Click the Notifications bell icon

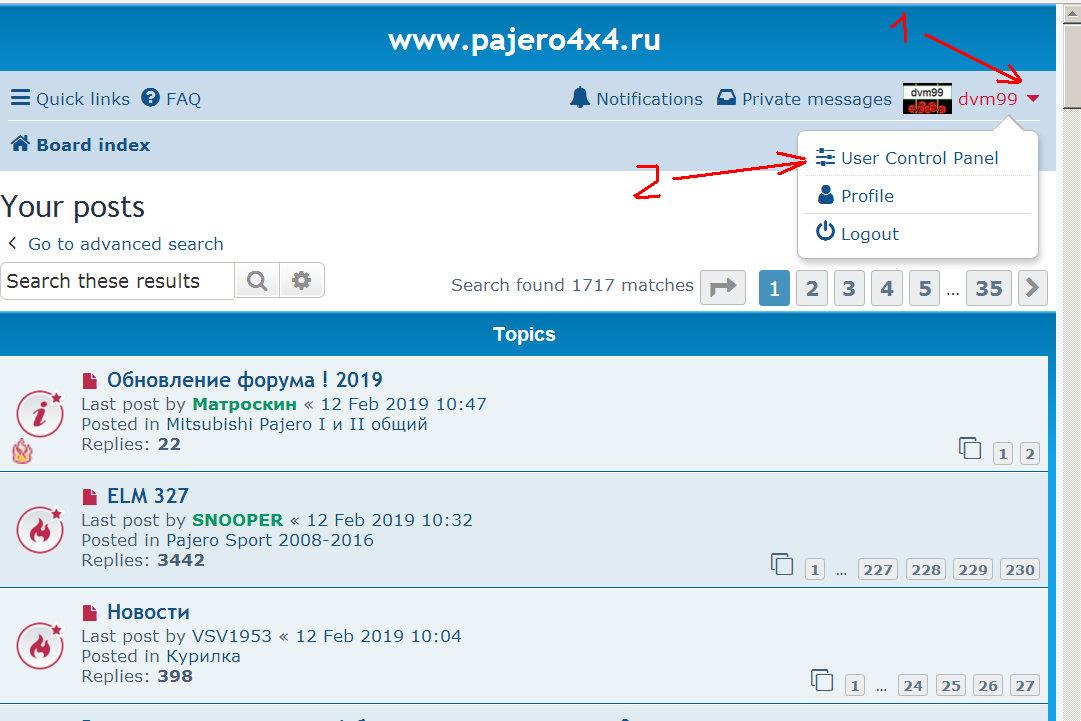point(580,98)
